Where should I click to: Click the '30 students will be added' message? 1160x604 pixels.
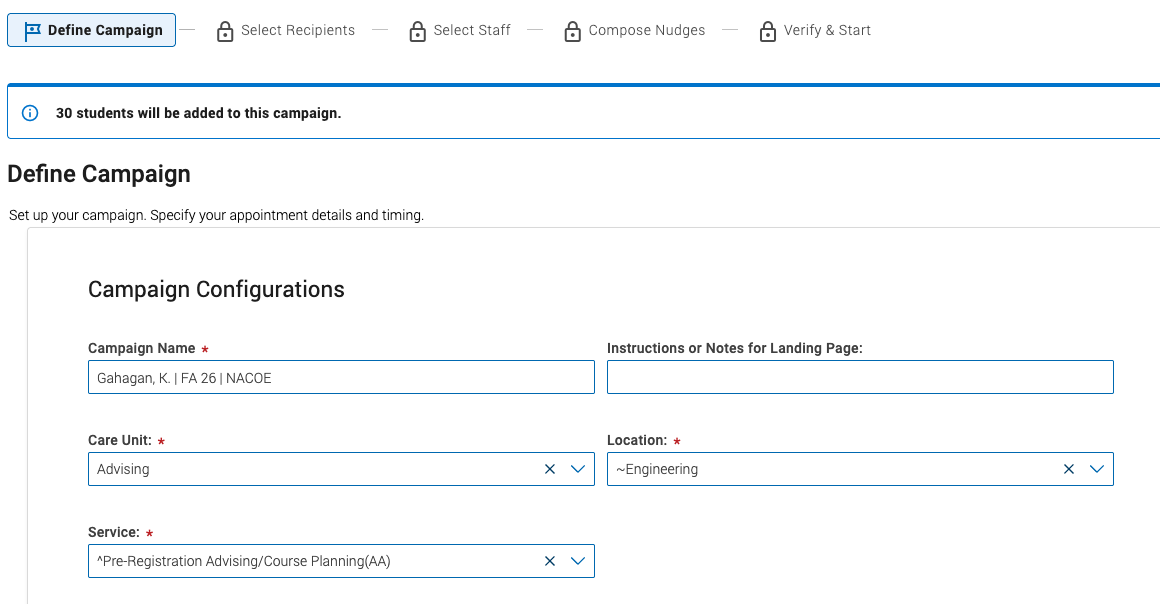pyautogui.click(x=198, y=113)
